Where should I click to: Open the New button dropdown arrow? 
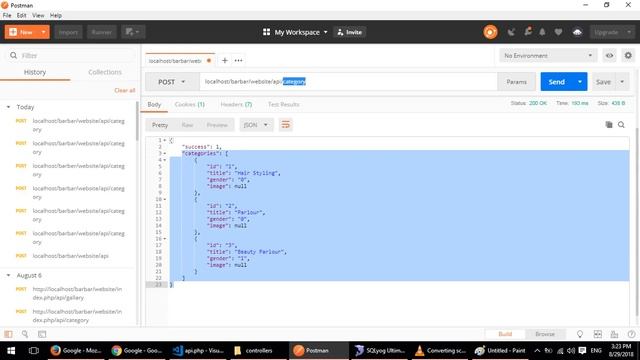coord(43,32)
